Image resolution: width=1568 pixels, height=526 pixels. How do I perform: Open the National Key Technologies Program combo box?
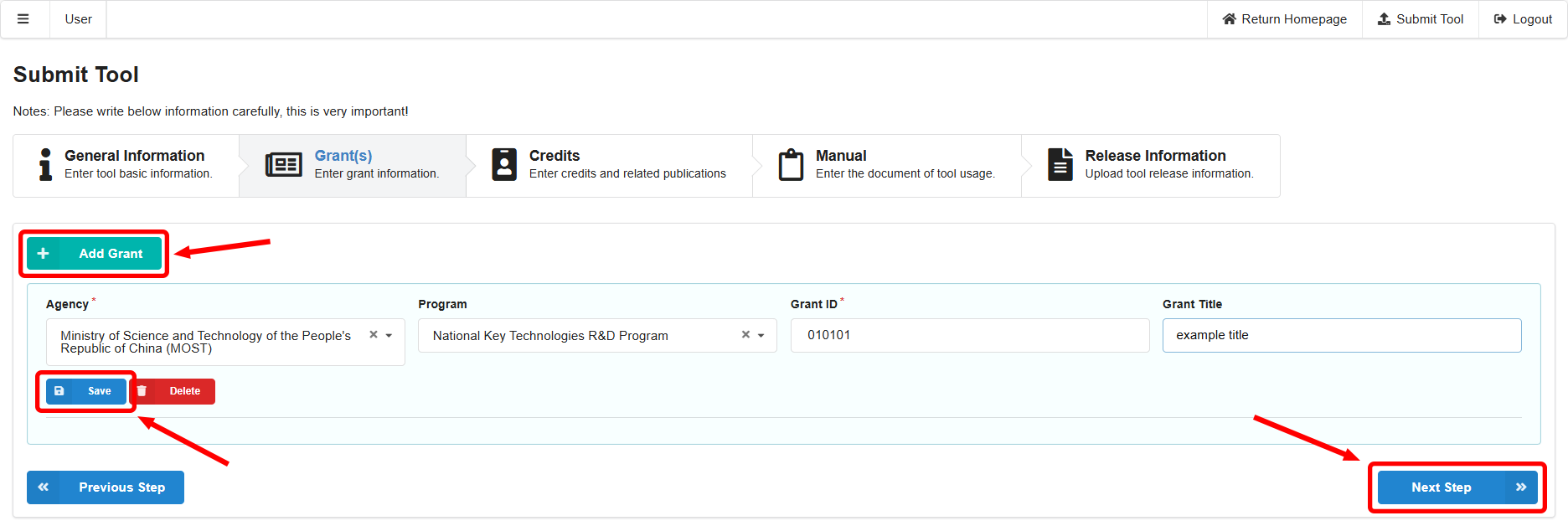[x=578, y=336]
